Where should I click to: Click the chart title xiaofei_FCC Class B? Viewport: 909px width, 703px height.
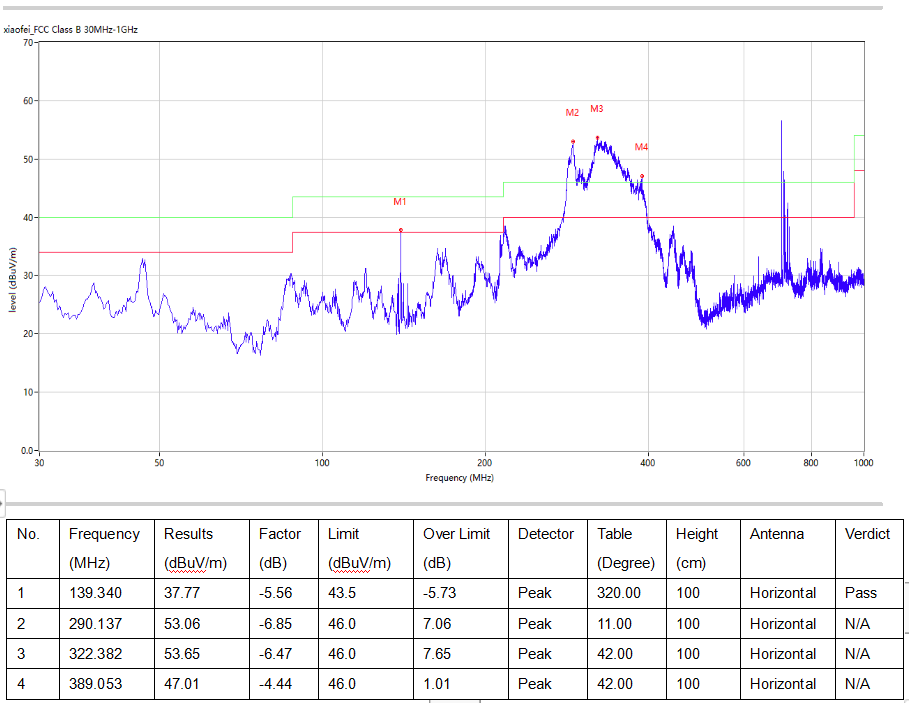pos(71,30)
